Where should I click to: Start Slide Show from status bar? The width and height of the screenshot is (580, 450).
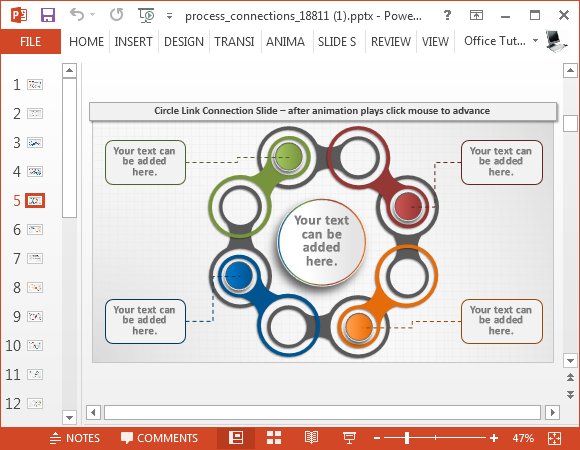[349, 438]
